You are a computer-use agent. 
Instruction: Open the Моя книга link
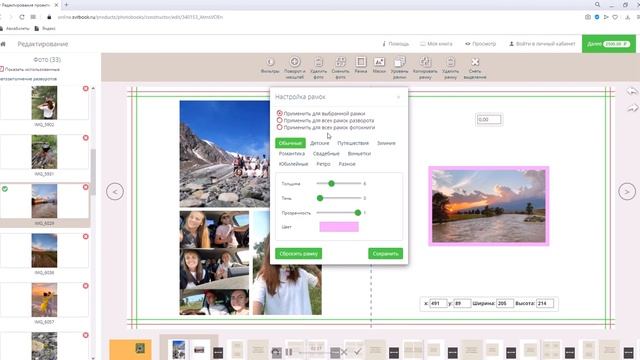tap(436, 44)
